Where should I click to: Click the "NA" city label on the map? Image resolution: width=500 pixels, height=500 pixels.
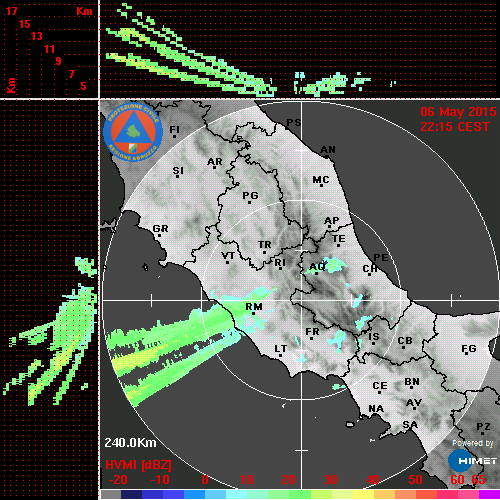coord(376,409)
